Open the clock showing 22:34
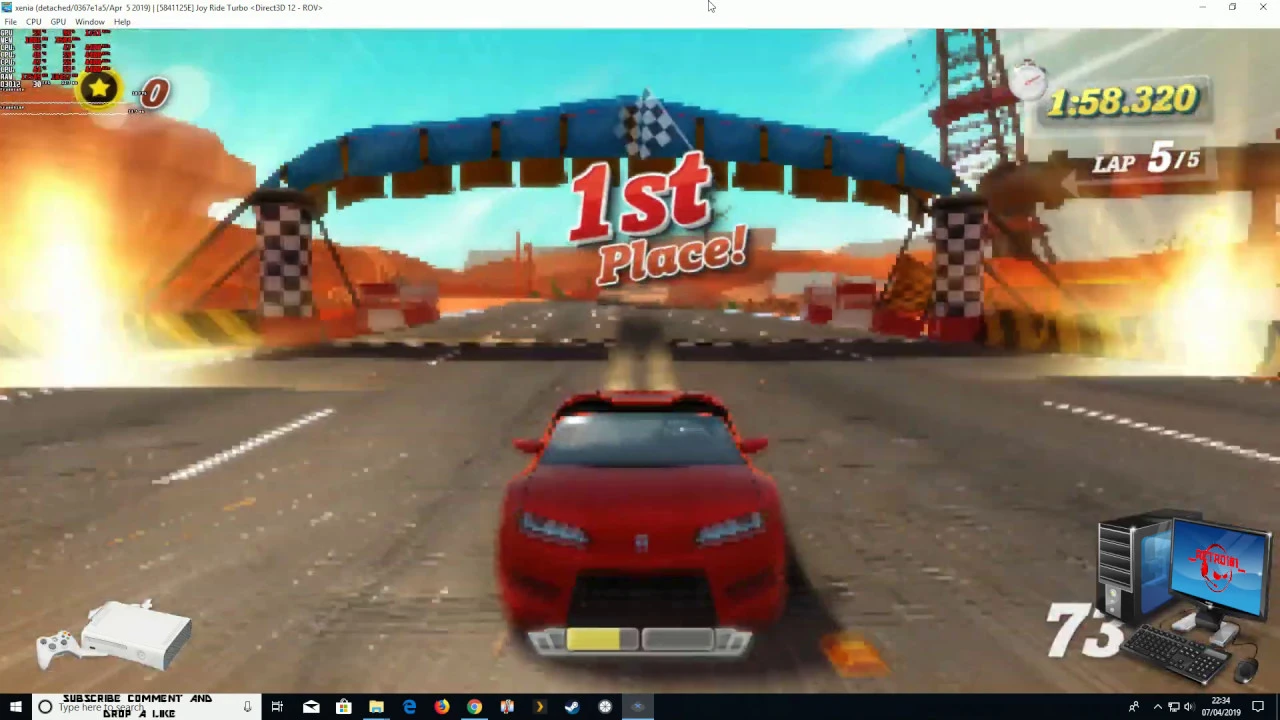The image size is (1280, 720). coord(1221,707)
